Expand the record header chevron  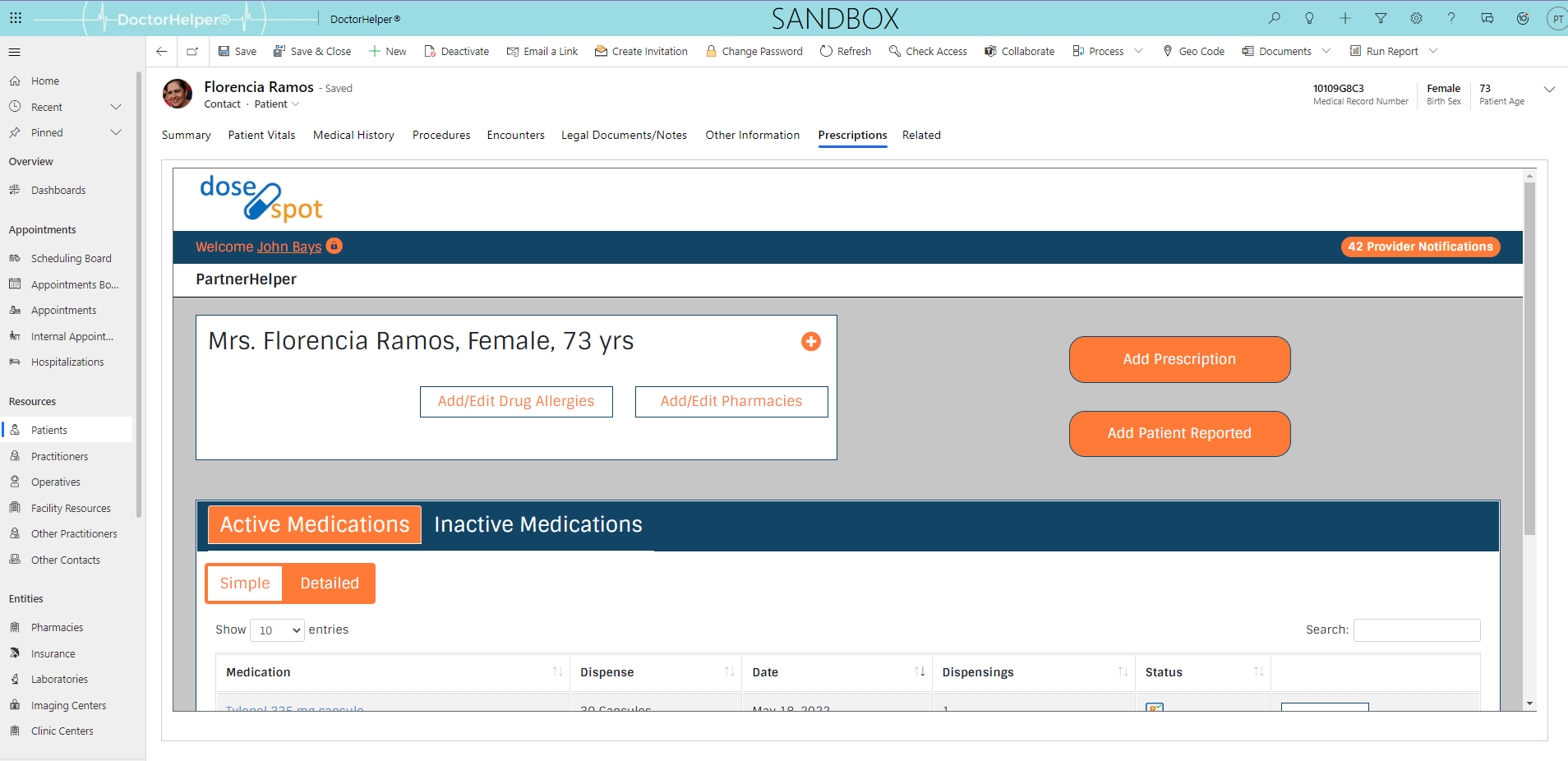pyautogui.click(x=1549, y=90)
